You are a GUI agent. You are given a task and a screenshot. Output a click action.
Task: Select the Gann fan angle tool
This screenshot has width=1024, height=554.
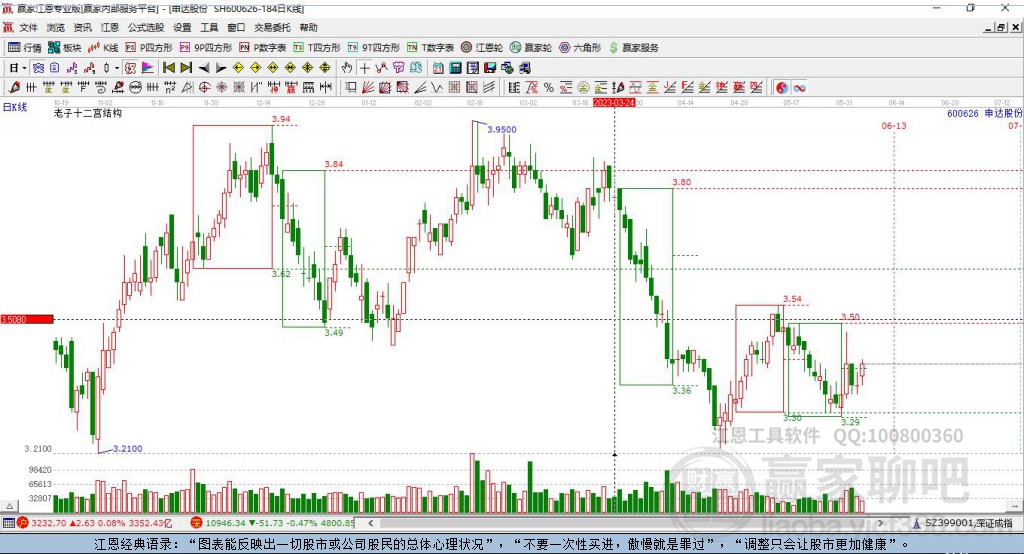click(x=368, y=88)
